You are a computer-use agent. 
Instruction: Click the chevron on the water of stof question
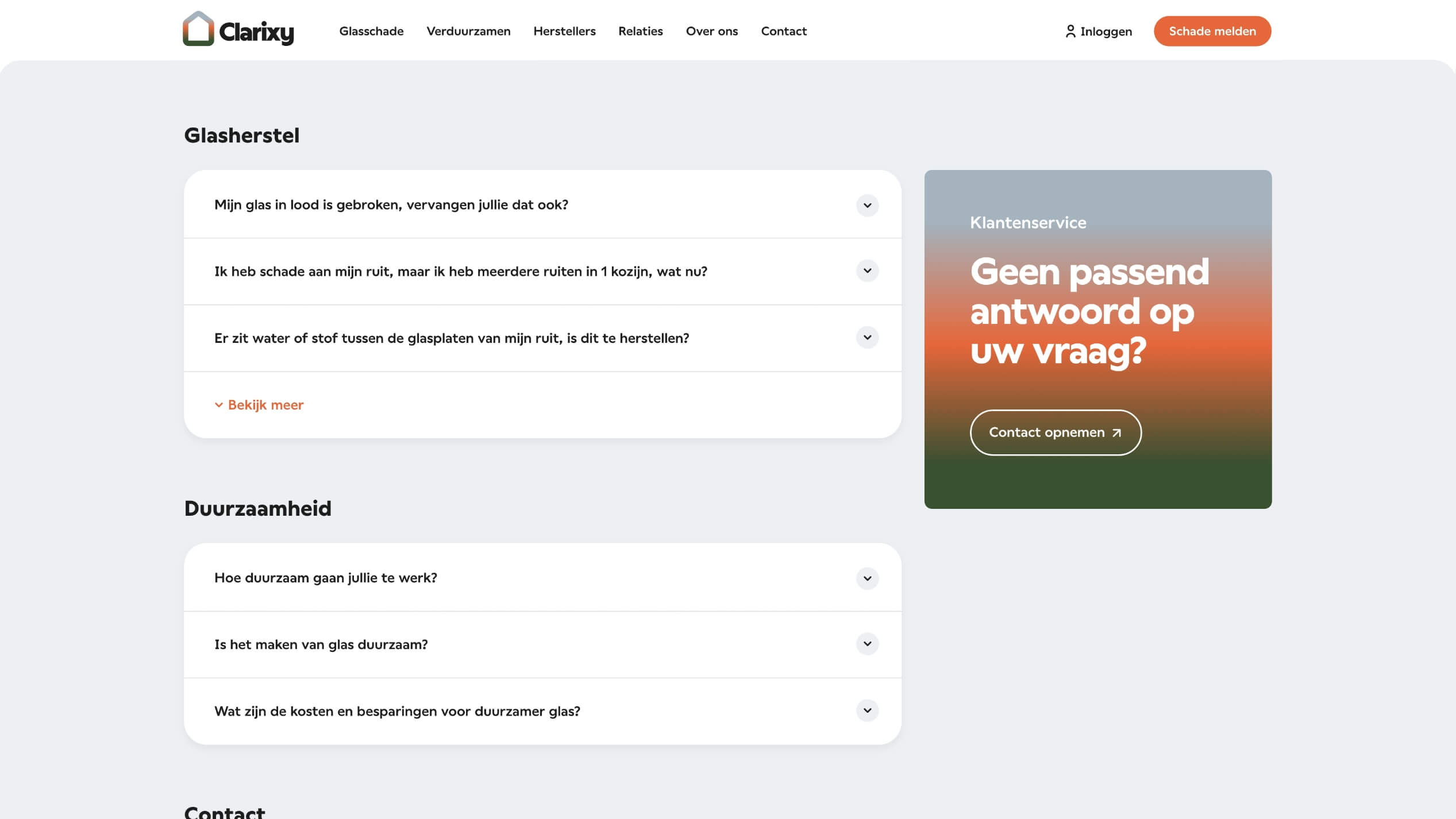click(866, 338)
